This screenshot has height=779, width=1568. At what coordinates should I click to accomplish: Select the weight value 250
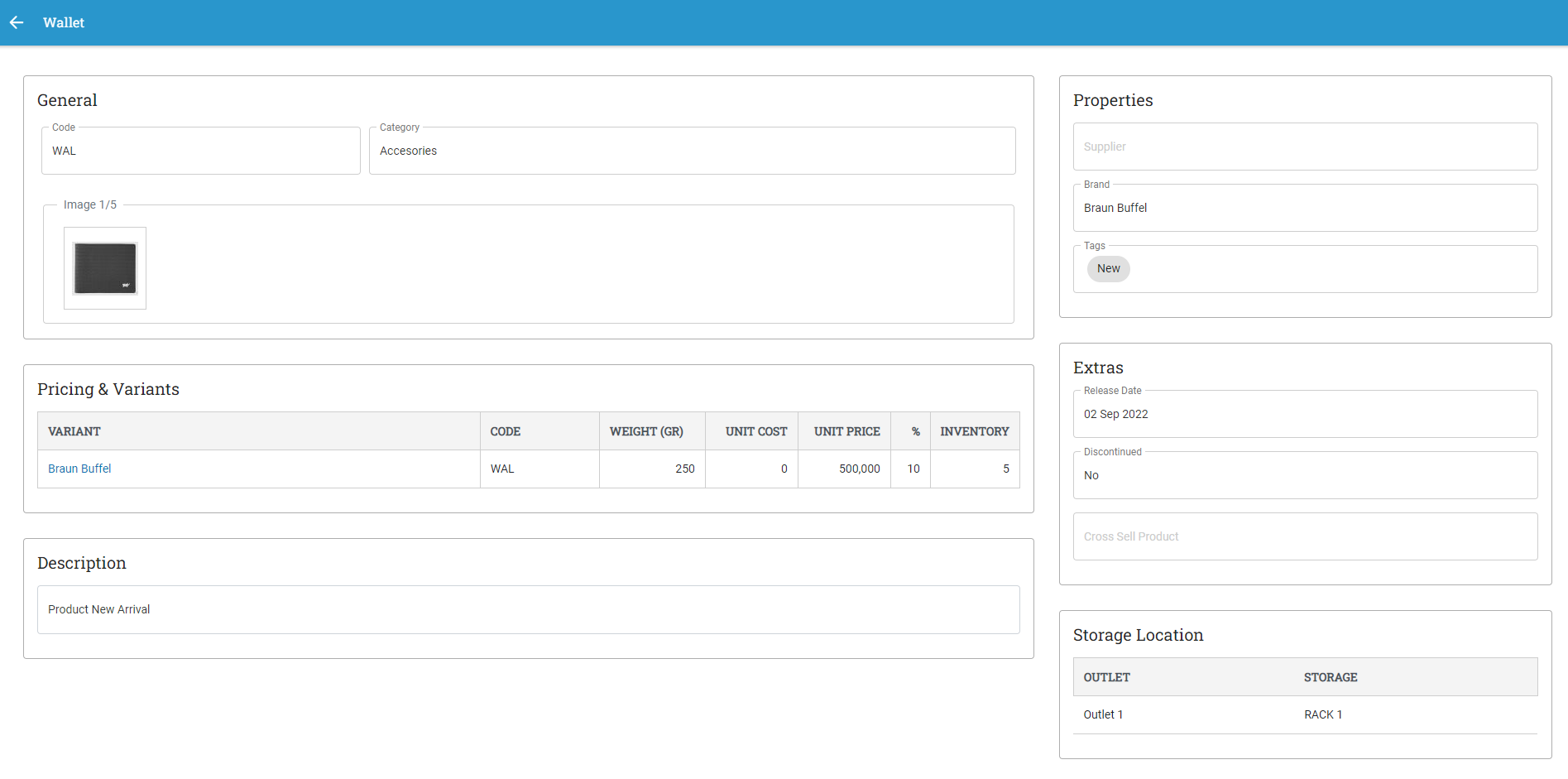pyautogui.click(x=684, y=469)
